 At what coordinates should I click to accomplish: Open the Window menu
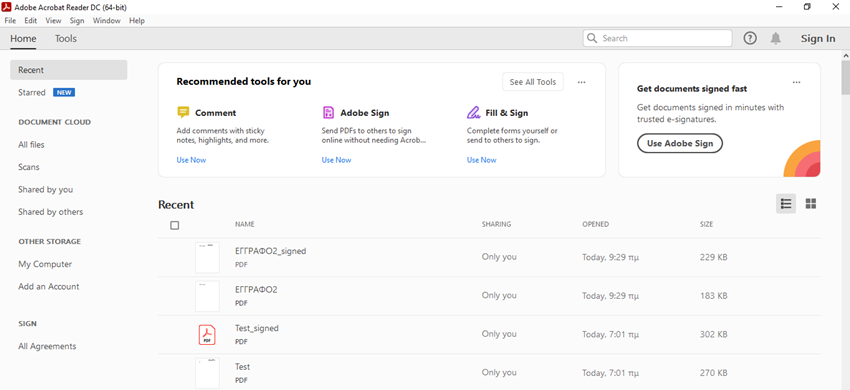click(x=107, y=21)
